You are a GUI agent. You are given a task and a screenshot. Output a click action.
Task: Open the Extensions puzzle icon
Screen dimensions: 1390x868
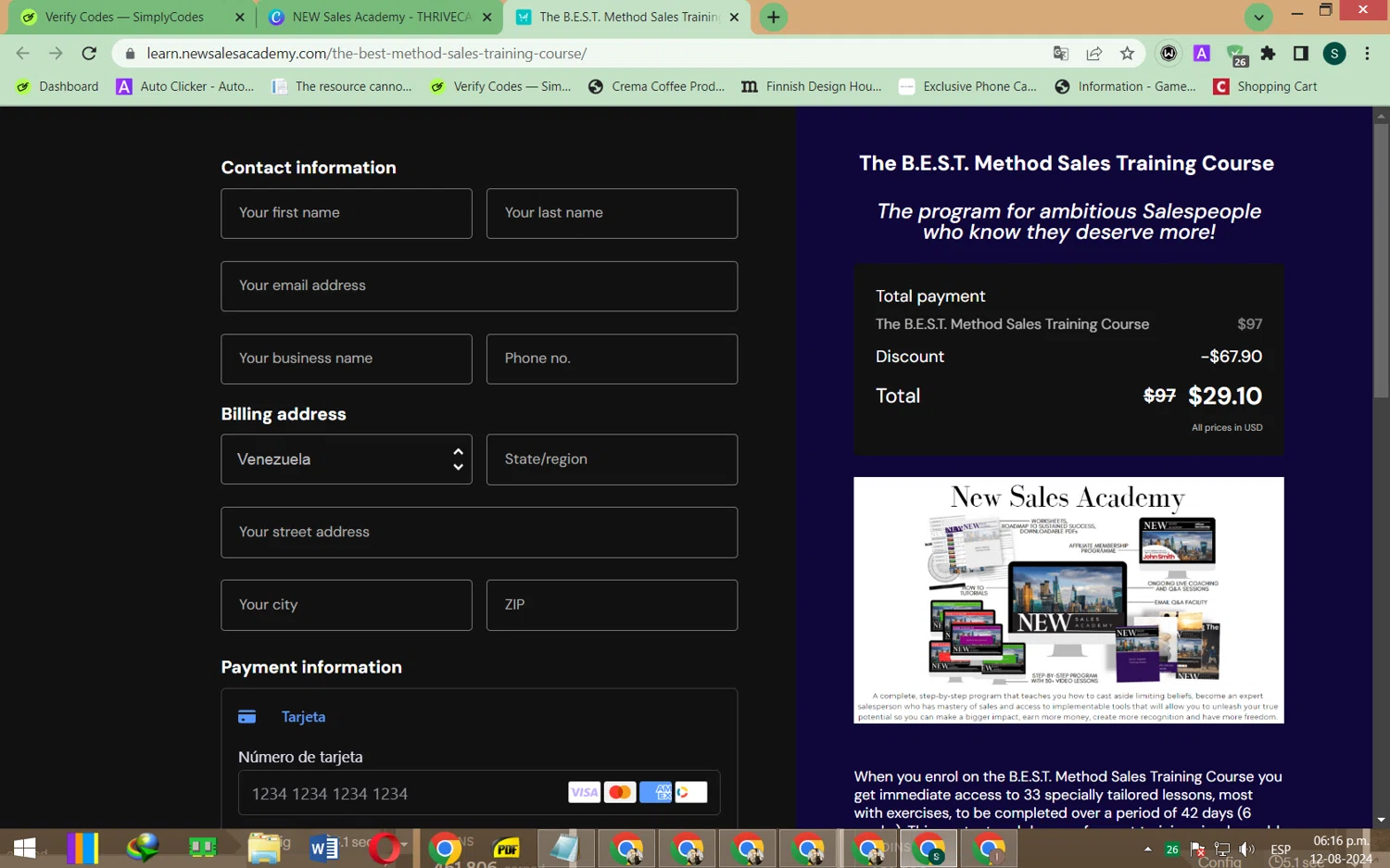coord(1268,54)
